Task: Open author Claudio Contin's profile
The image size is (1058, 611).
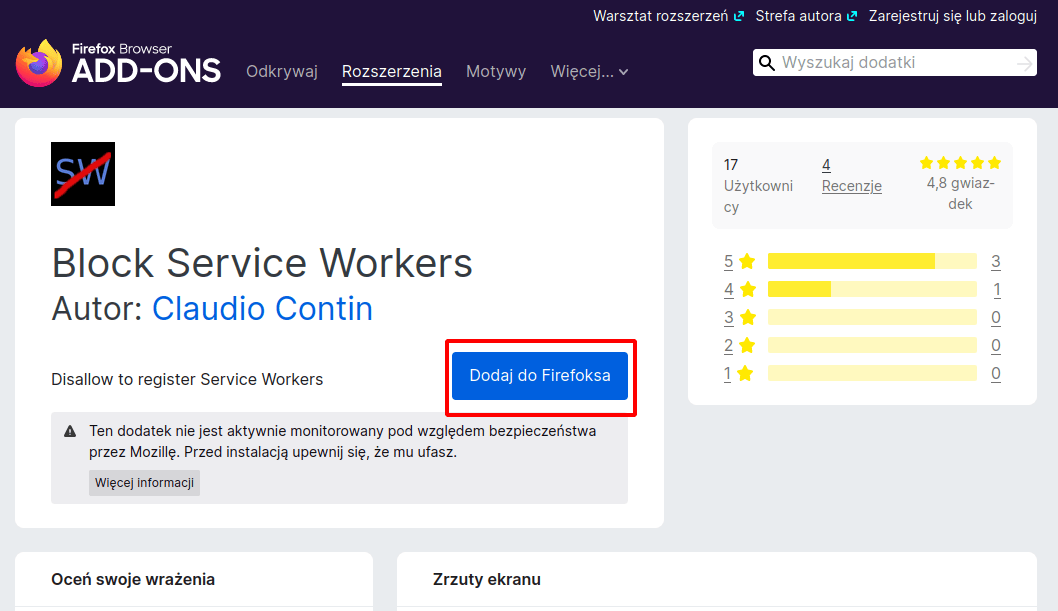Action: (x=262, y=309)
